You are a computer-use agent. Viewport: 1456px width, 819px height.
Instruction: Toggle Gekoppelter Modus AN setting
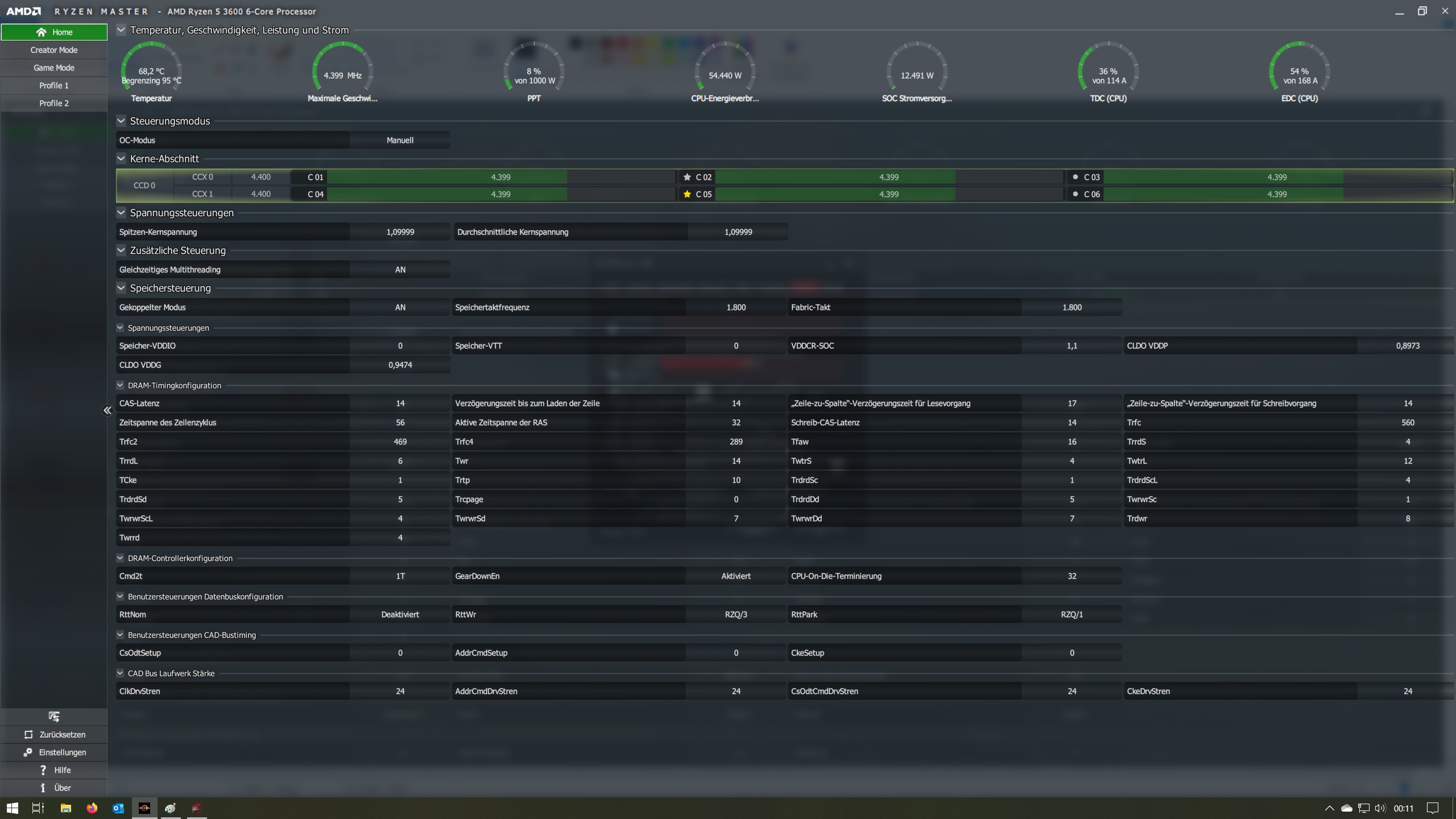tap(400, 308)
